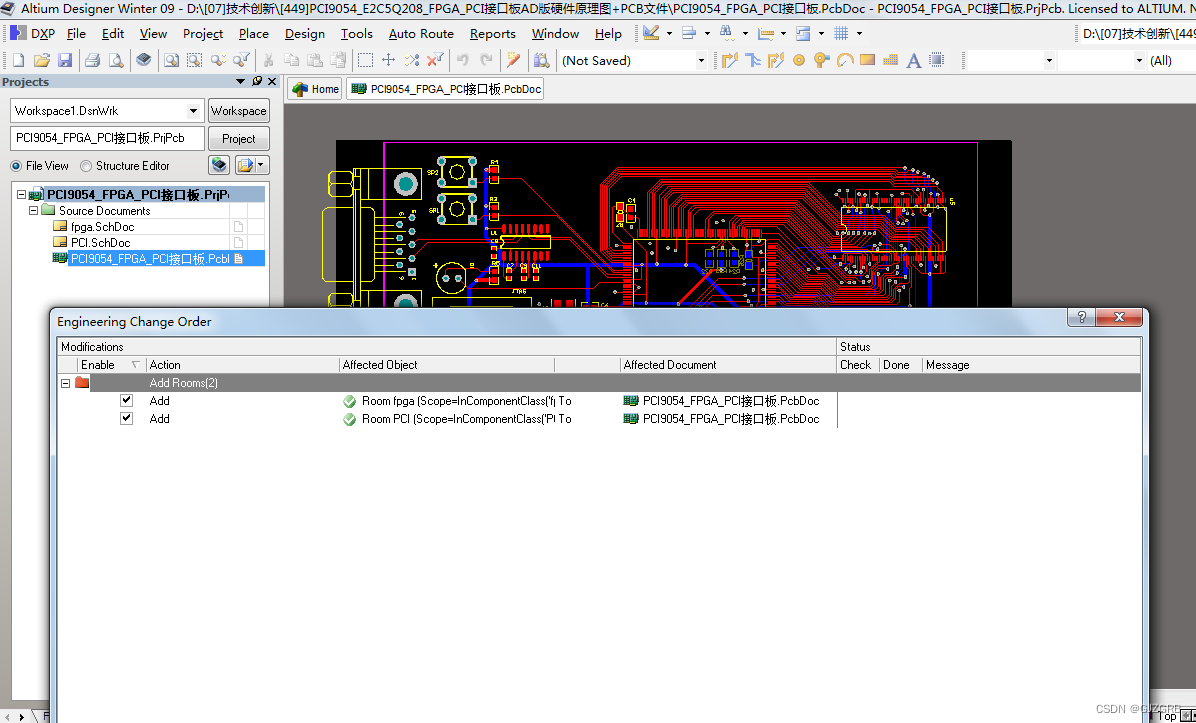Image resolution: width=1196 pixels, height=723 pixels.
Task: Select fpga.SchDoc in the project tree
Action: (x=100, y=226)
